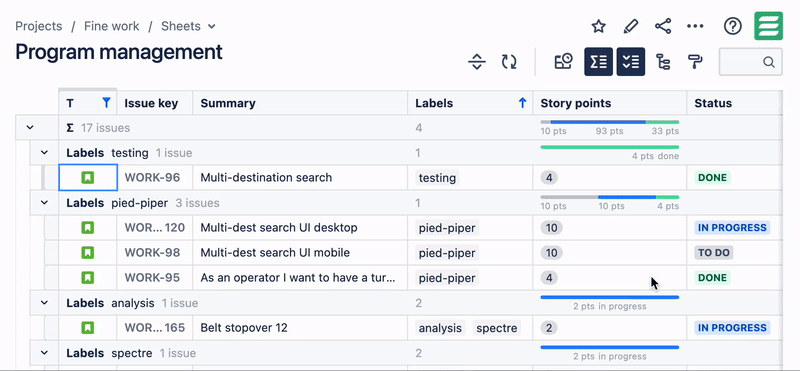The image size is (800, 371).
Task: Open the hierarchy structure icon
Action: (x=663, y=62)
